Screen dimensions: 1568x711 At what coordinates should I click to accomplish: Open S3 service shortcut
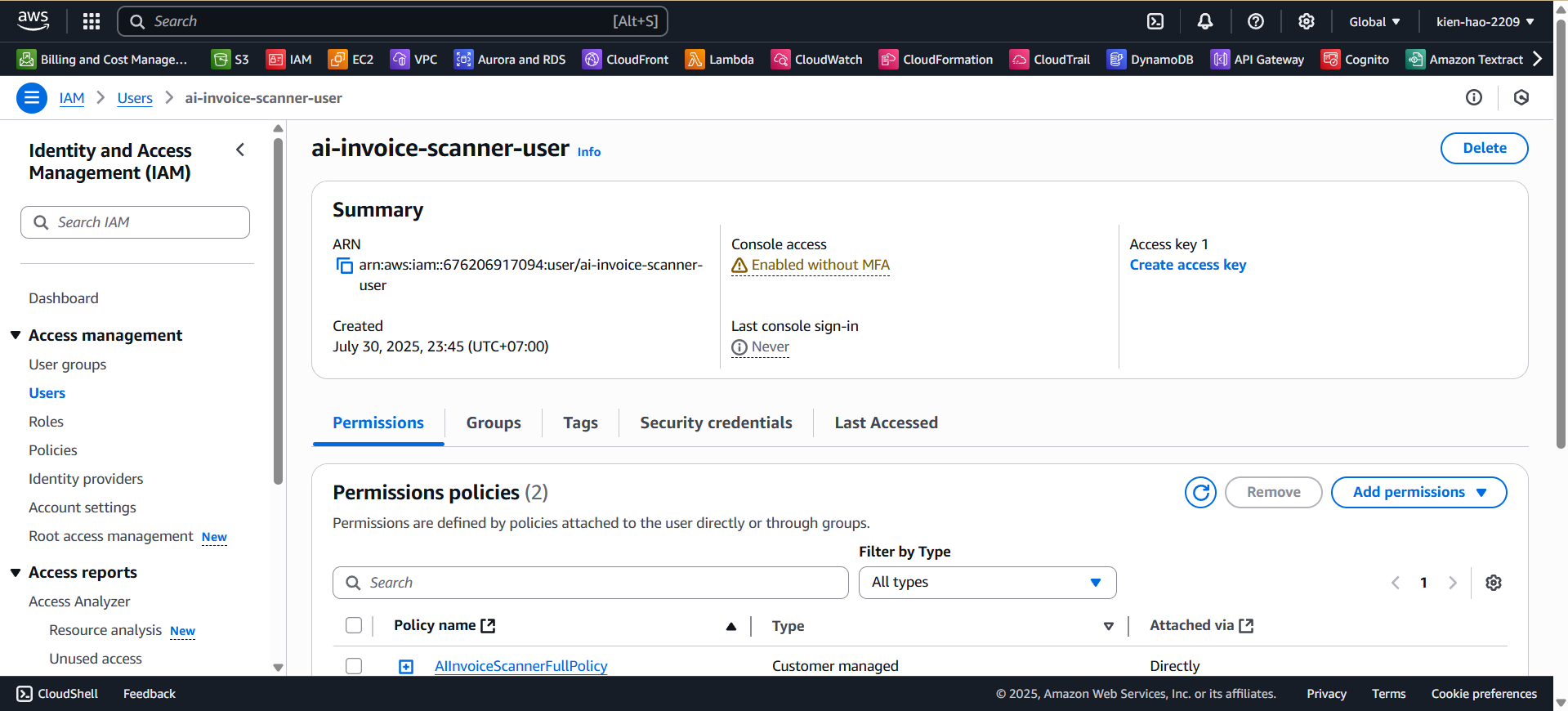(230, 60)
